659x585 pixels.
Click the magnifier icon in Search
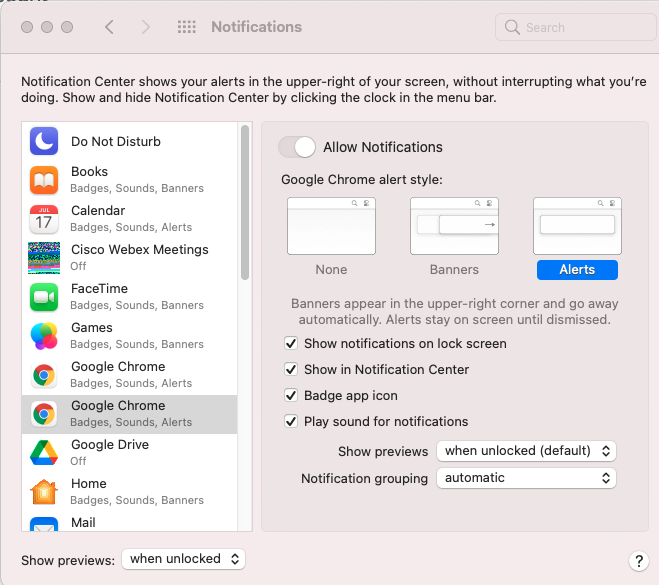[x=512, y=27]
